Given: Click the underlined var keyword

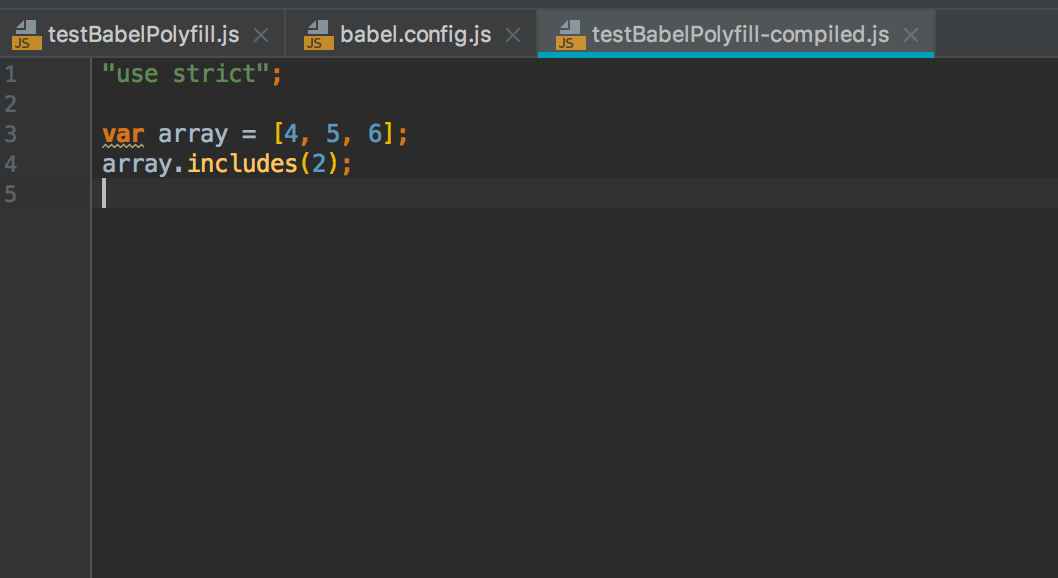Looking at the screenshot, I should tap(123, 134).
